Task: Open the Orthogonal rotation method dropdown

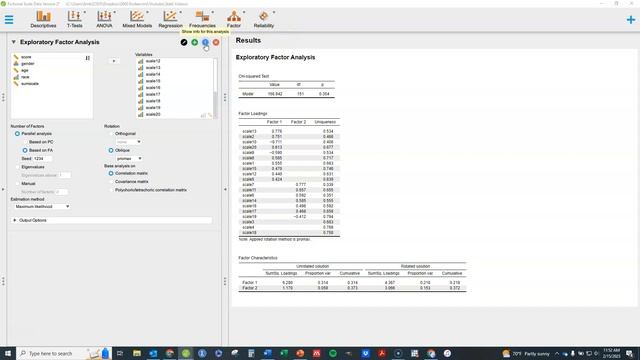Action: tap(129, 142)
